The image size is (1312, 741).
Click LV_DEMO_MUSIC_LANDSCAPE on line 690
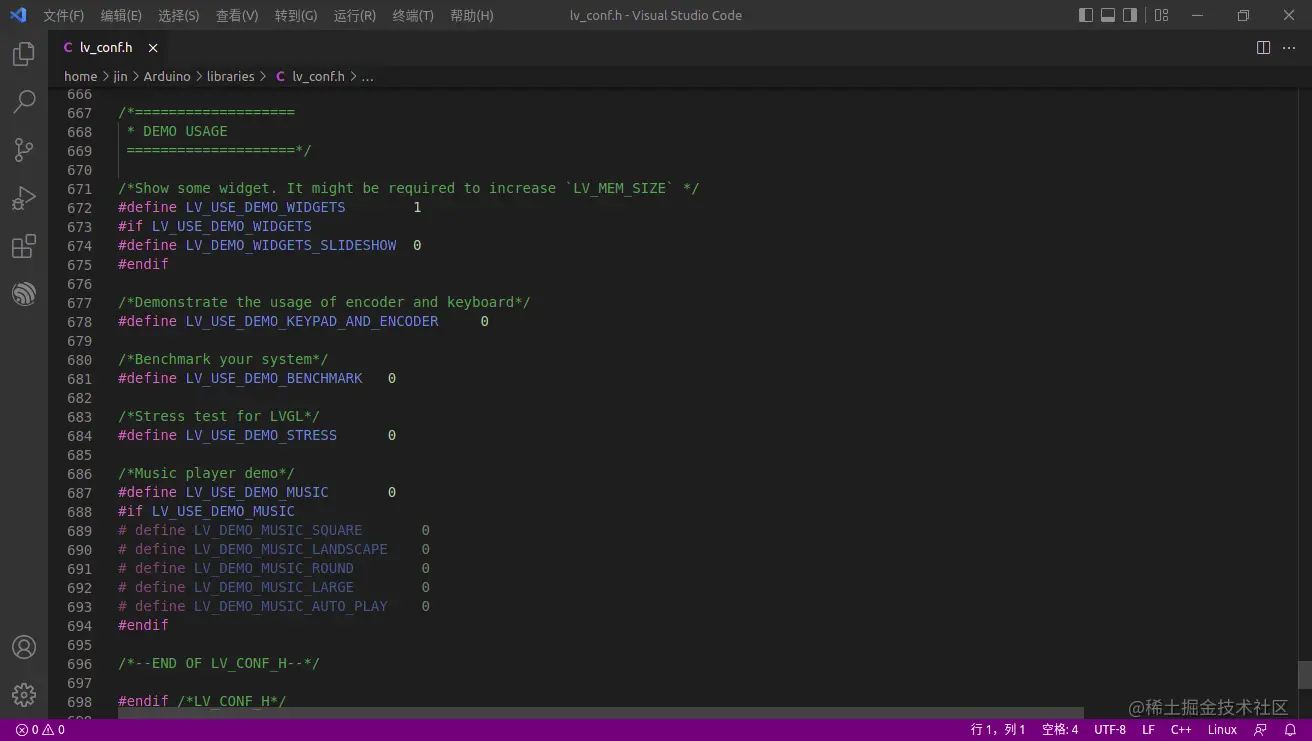pos(291,549)
